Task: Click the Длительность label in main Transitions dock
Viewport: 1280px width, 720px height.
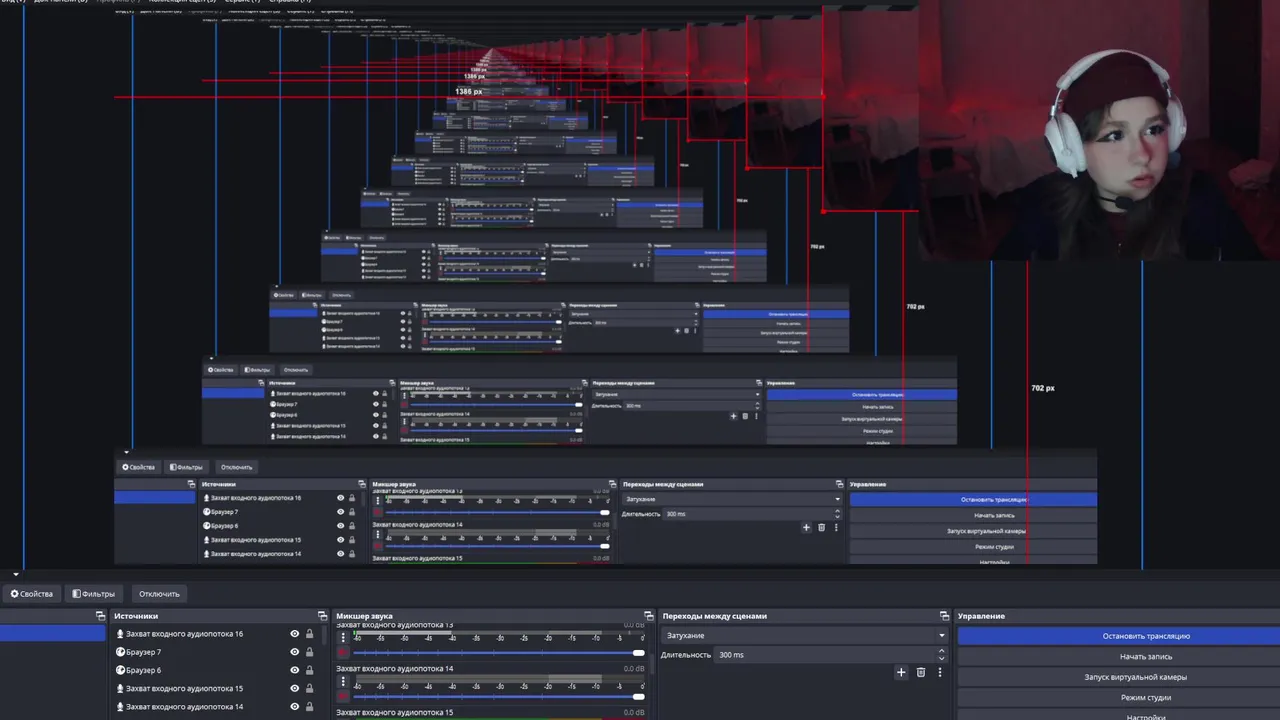Action: [685, 655]
